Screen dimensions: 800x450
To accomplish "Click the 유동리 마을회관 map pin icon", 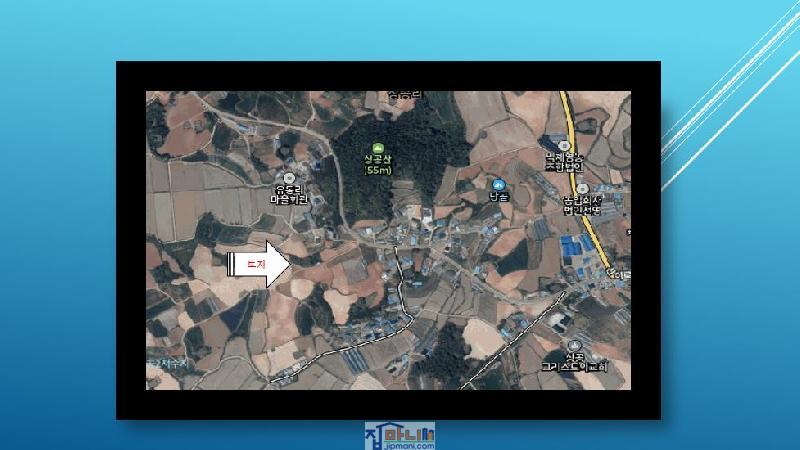I will [294, 174].
